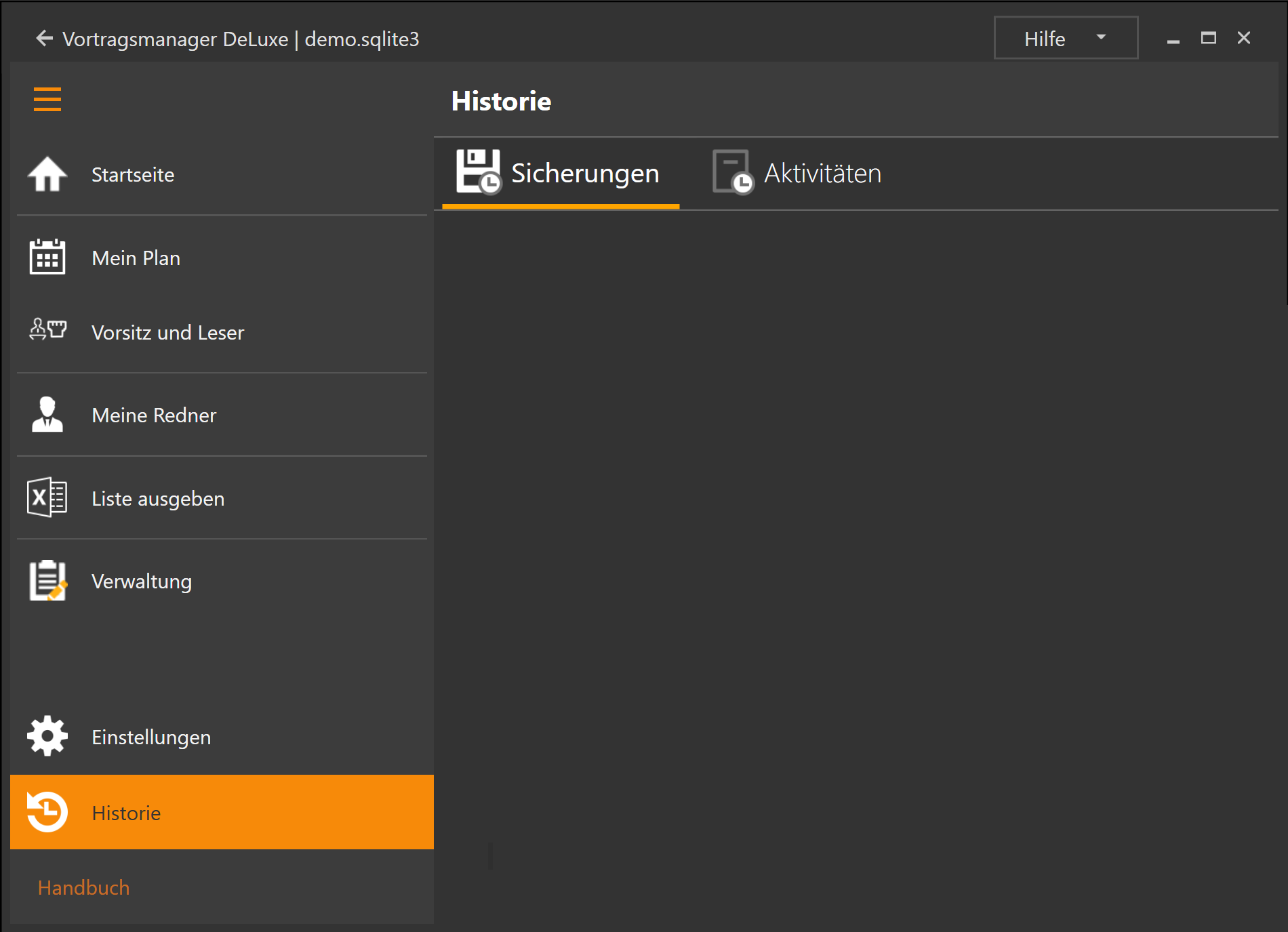1288x932 pixels.
Task: Click the Sicherungen floppy disk icon
Action: [x=478, y=172]
